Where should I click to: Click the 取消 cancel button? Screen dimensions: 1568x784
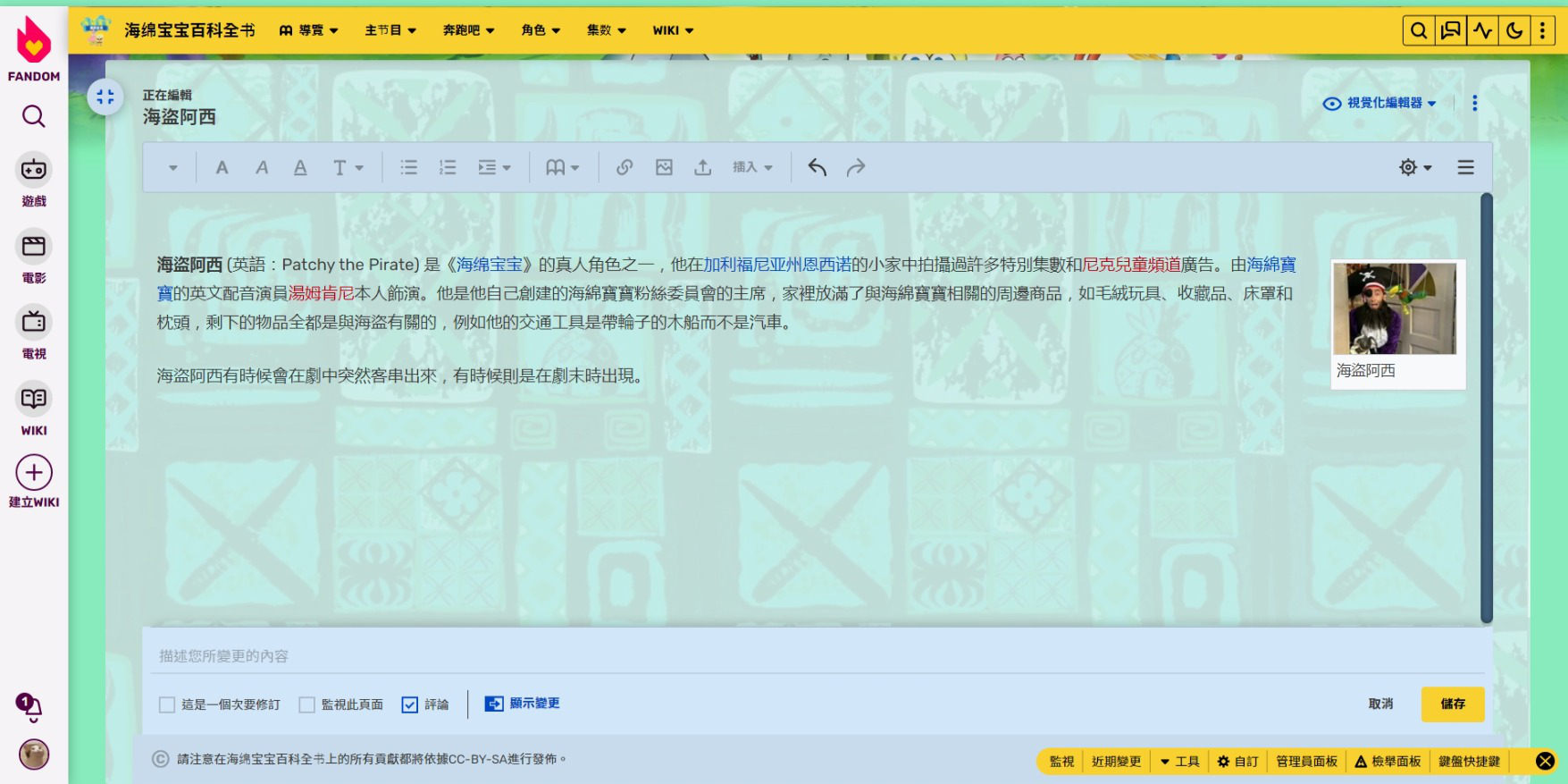click(x=1380, y=704)
